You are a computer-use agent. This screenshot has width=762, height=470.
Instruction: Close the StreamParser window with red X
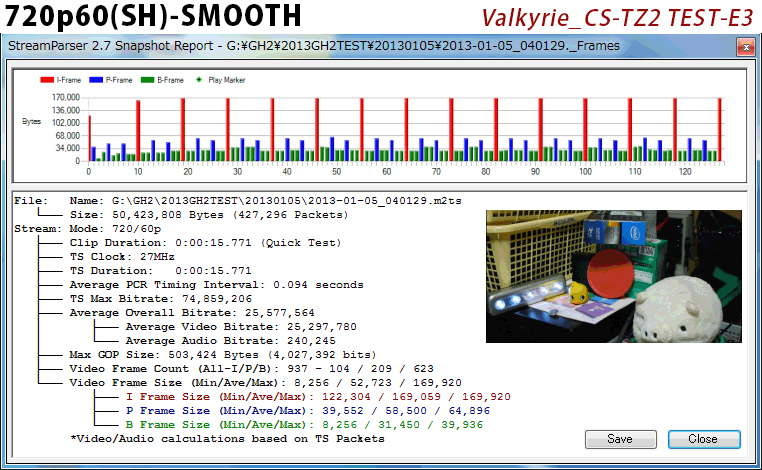click(x=744, y=46)
